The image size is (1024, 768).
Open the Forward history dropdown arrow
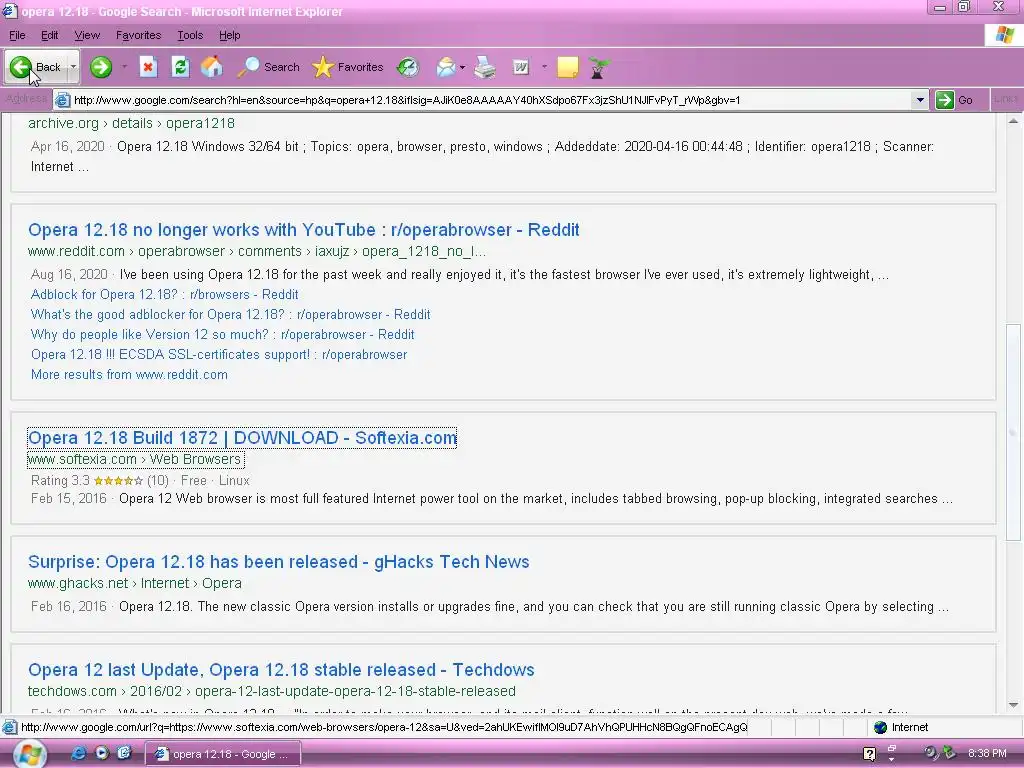coord(124,67)
